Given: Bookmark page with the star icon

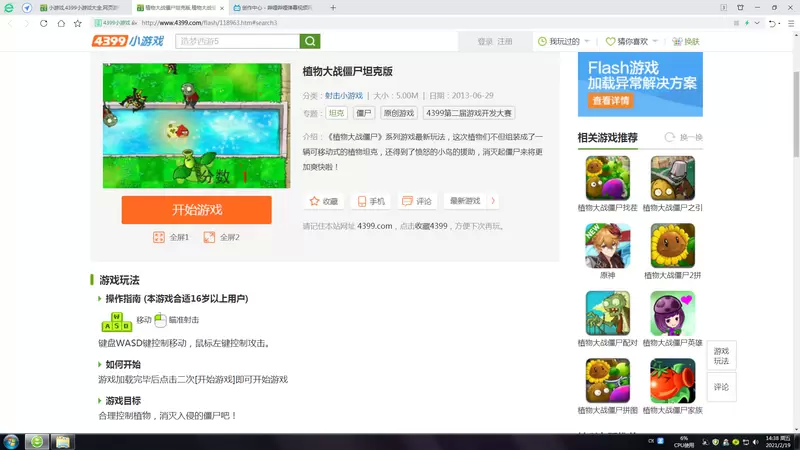Looking at the screenshot, I should (x=78, y=23).
